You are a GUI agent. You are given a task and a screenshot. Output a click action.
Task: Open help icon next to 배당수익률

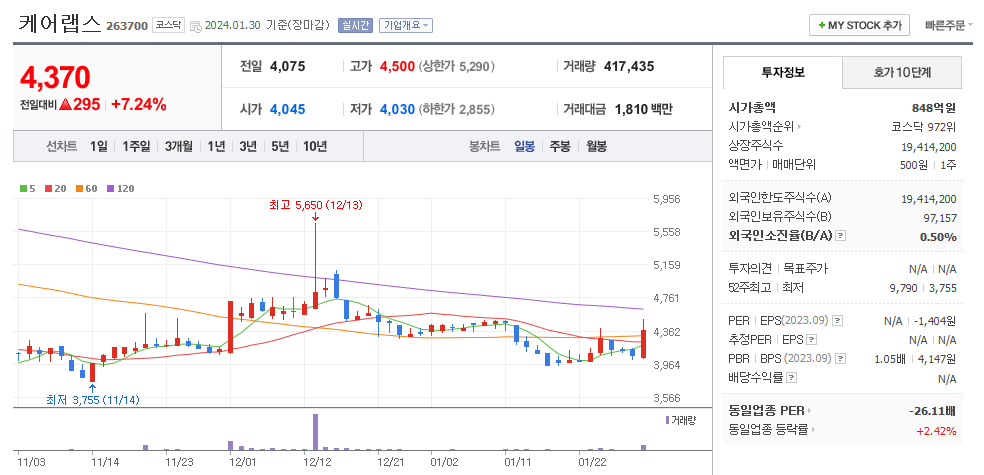[791, 378]
